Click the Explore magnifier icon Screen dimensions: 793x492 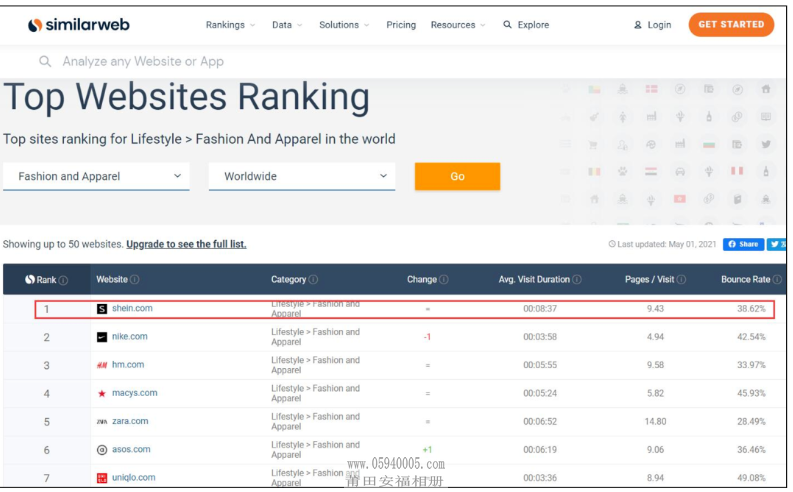pos(507,24)
